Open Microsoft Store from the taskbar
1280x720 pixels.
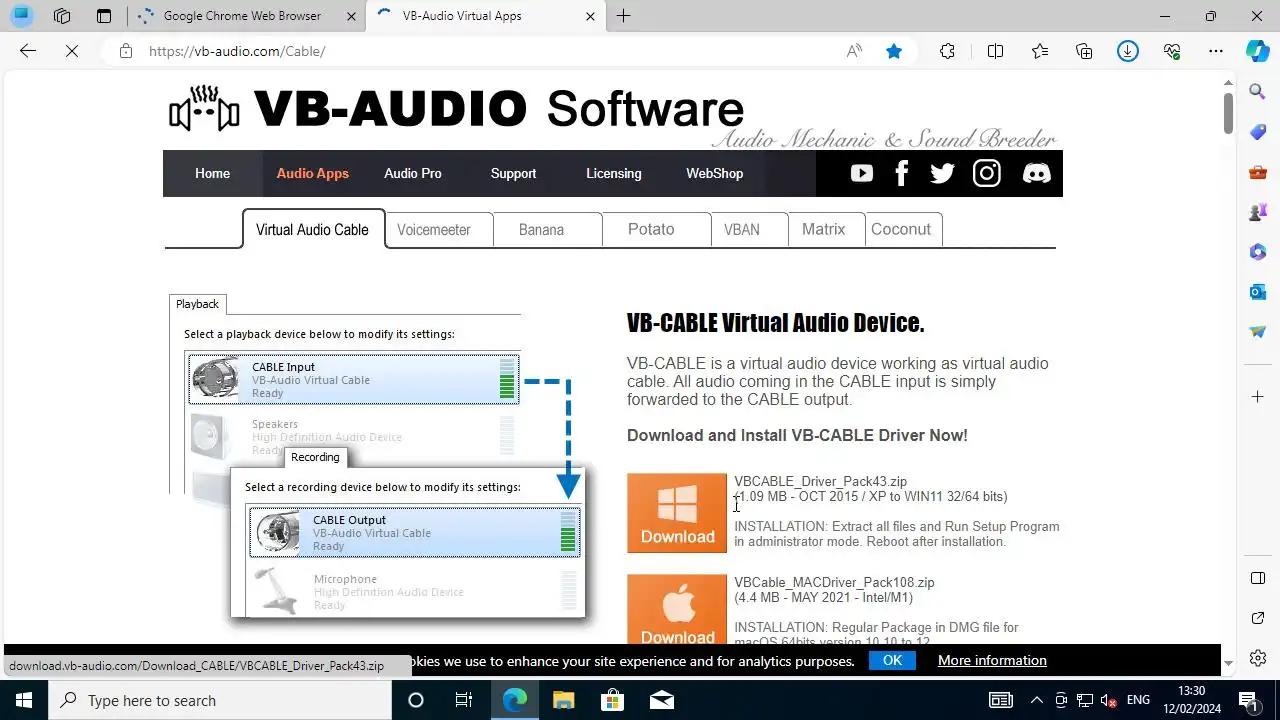click(612, 700)
